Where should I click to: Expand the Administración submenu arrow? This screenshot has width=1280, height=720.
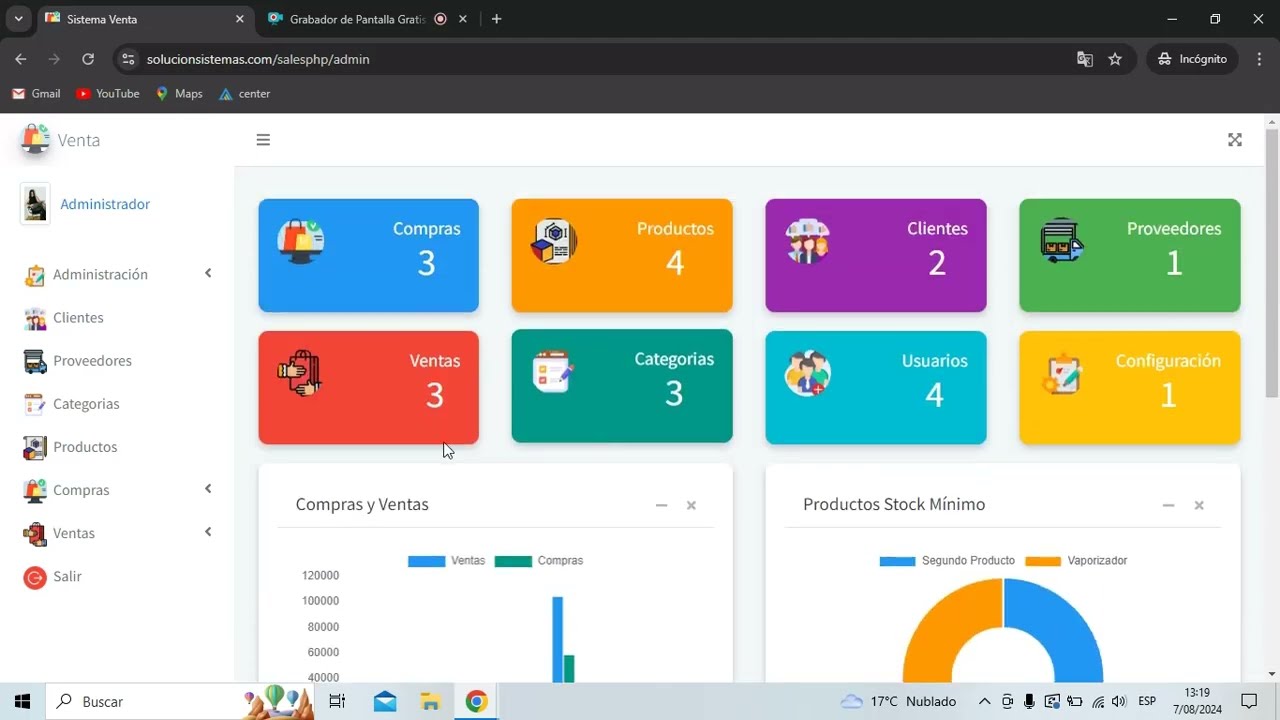click(208, 273)
